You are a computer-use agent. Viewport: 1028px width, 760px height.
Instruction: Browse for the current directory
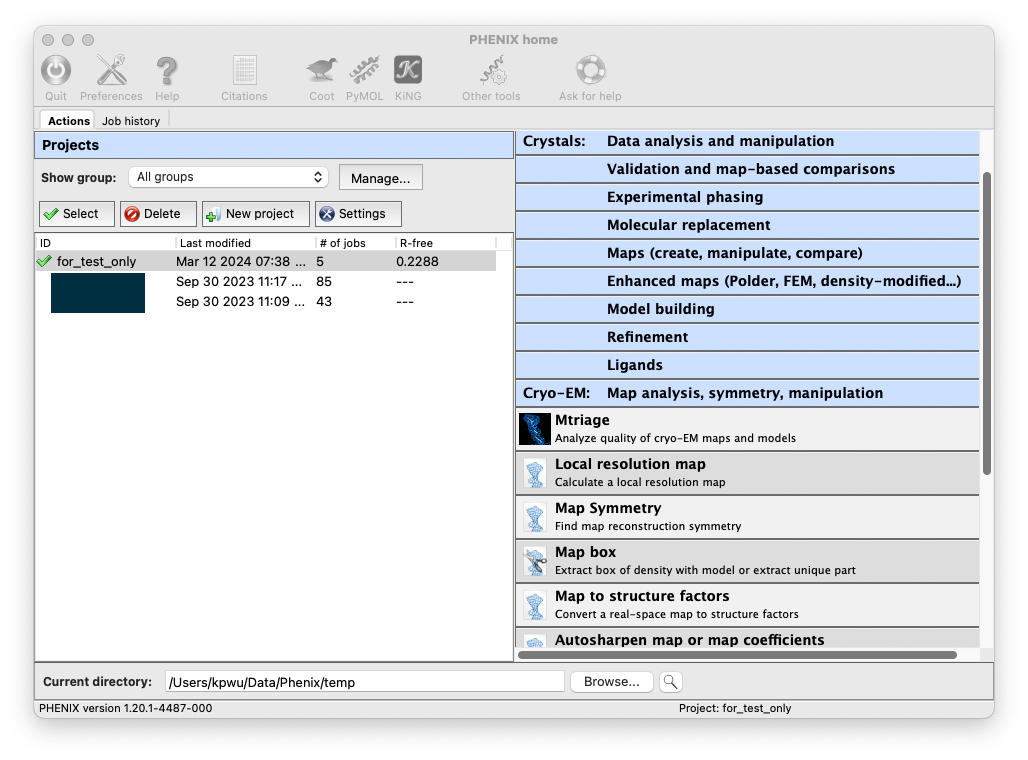(611, 681)
